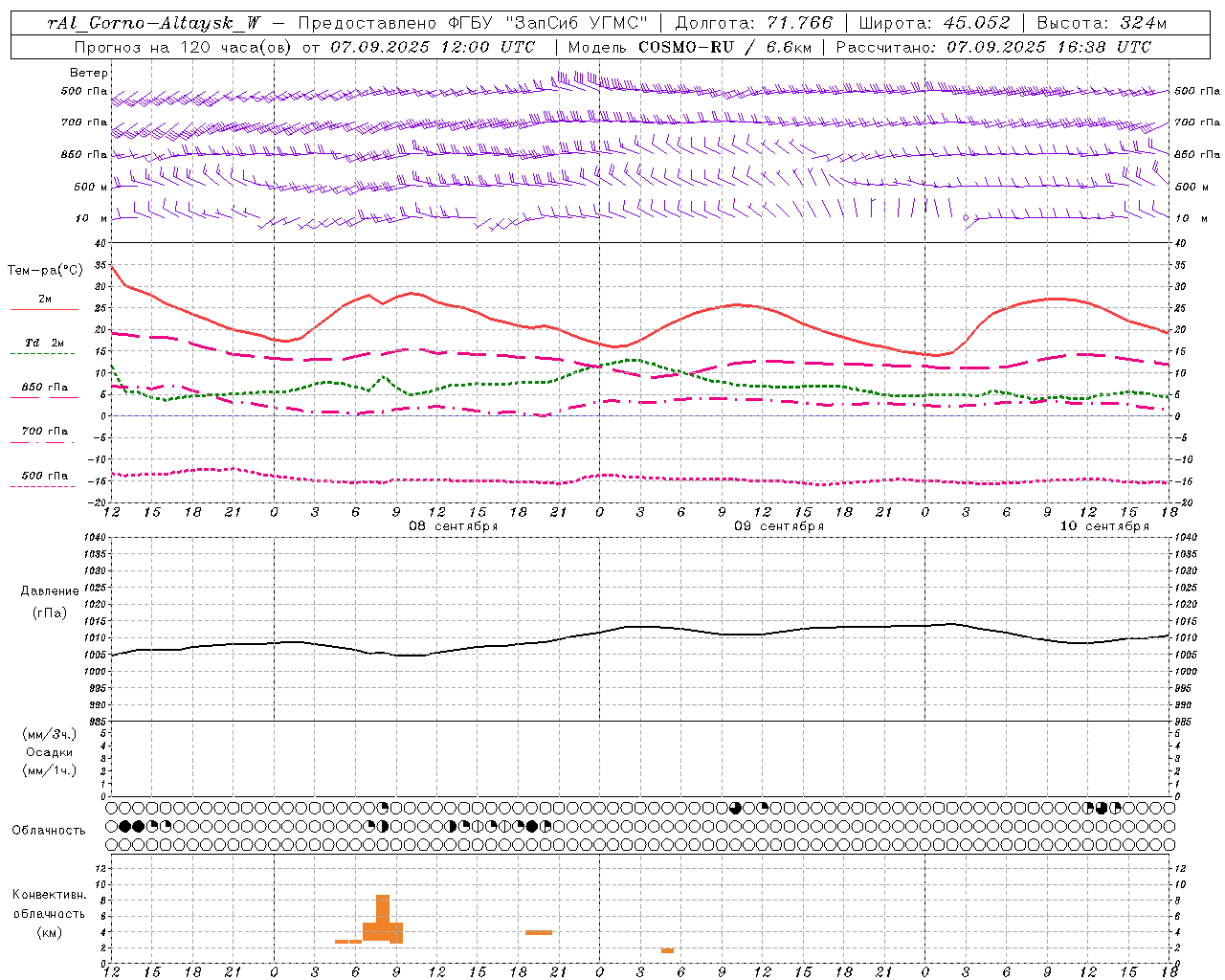This screenshot has height=980, width=1225.
Task: Click the '(гПа)' pressure unit label
Action: 50,612
